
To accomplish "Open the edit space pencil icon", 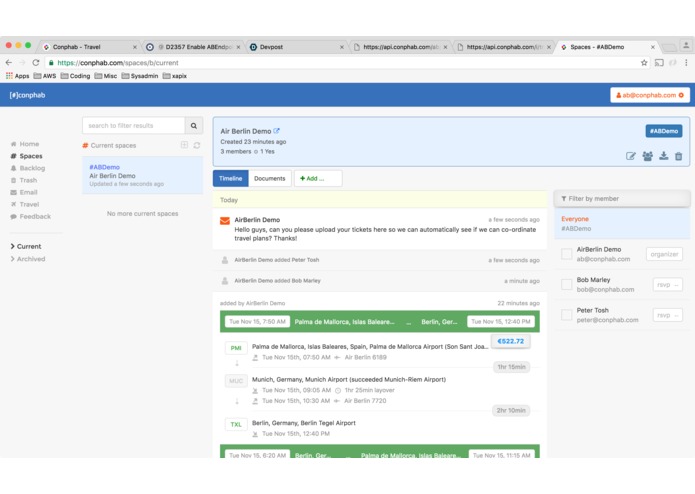I will tap(630, 156).
